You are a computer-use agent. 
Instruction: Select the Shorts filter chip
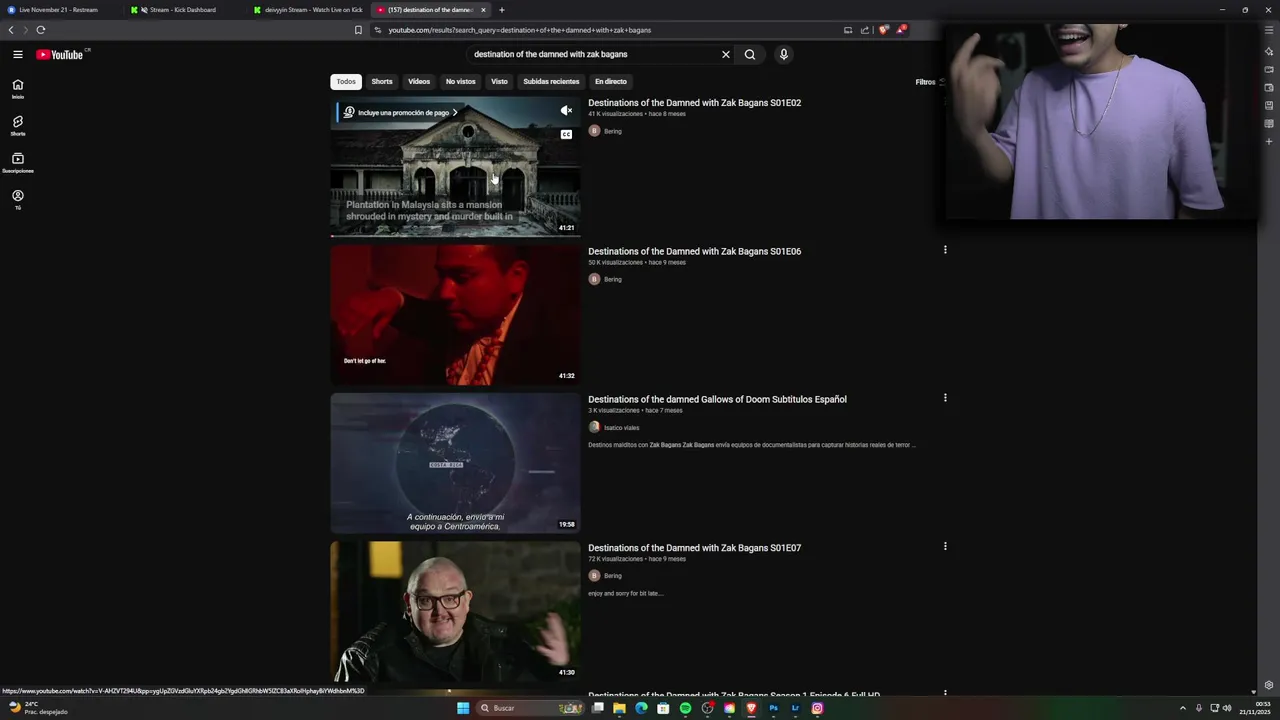point(382,82)
